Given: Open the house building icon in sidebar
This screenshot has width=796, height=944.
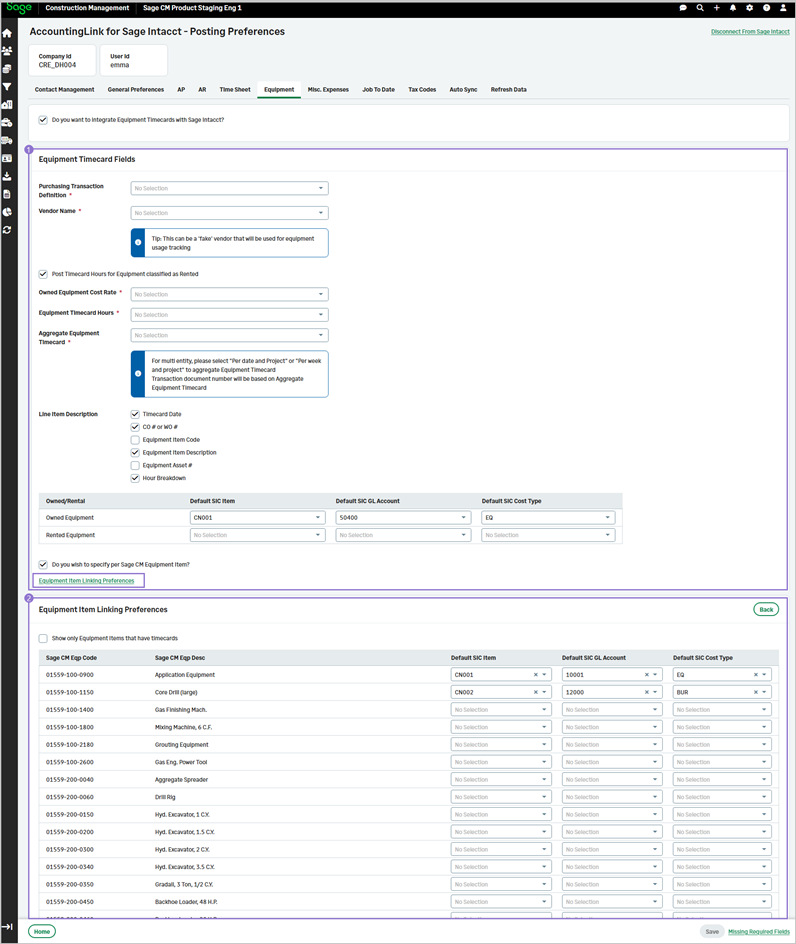Looking at the screenshot, I should point(7,105).
